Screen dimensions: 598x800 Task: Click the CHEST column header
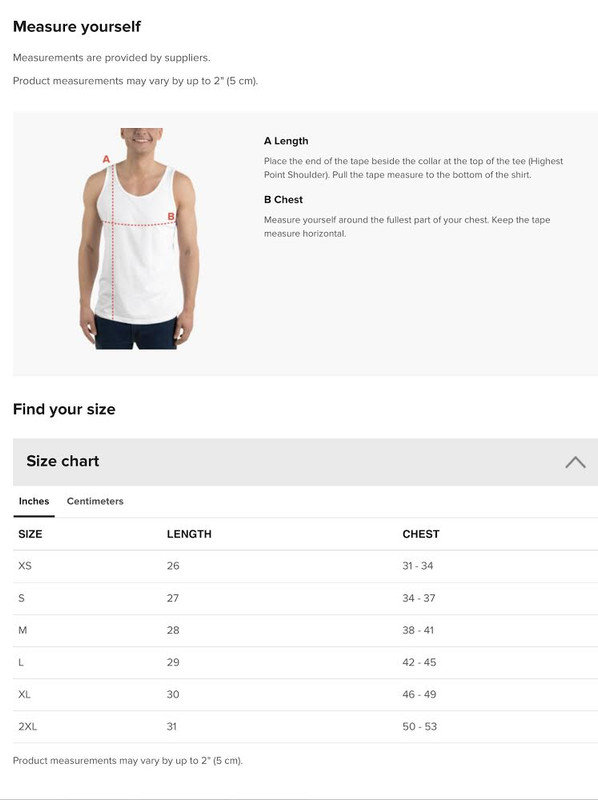pos(420,534)
